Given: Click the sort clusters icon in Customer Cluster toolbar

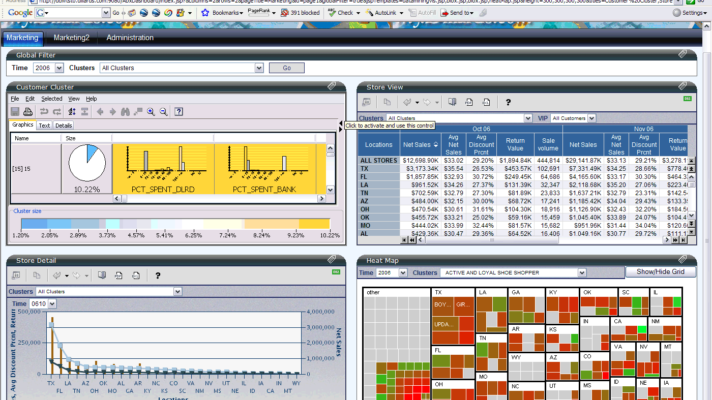Looking at the screenshot, I should 72,112.
